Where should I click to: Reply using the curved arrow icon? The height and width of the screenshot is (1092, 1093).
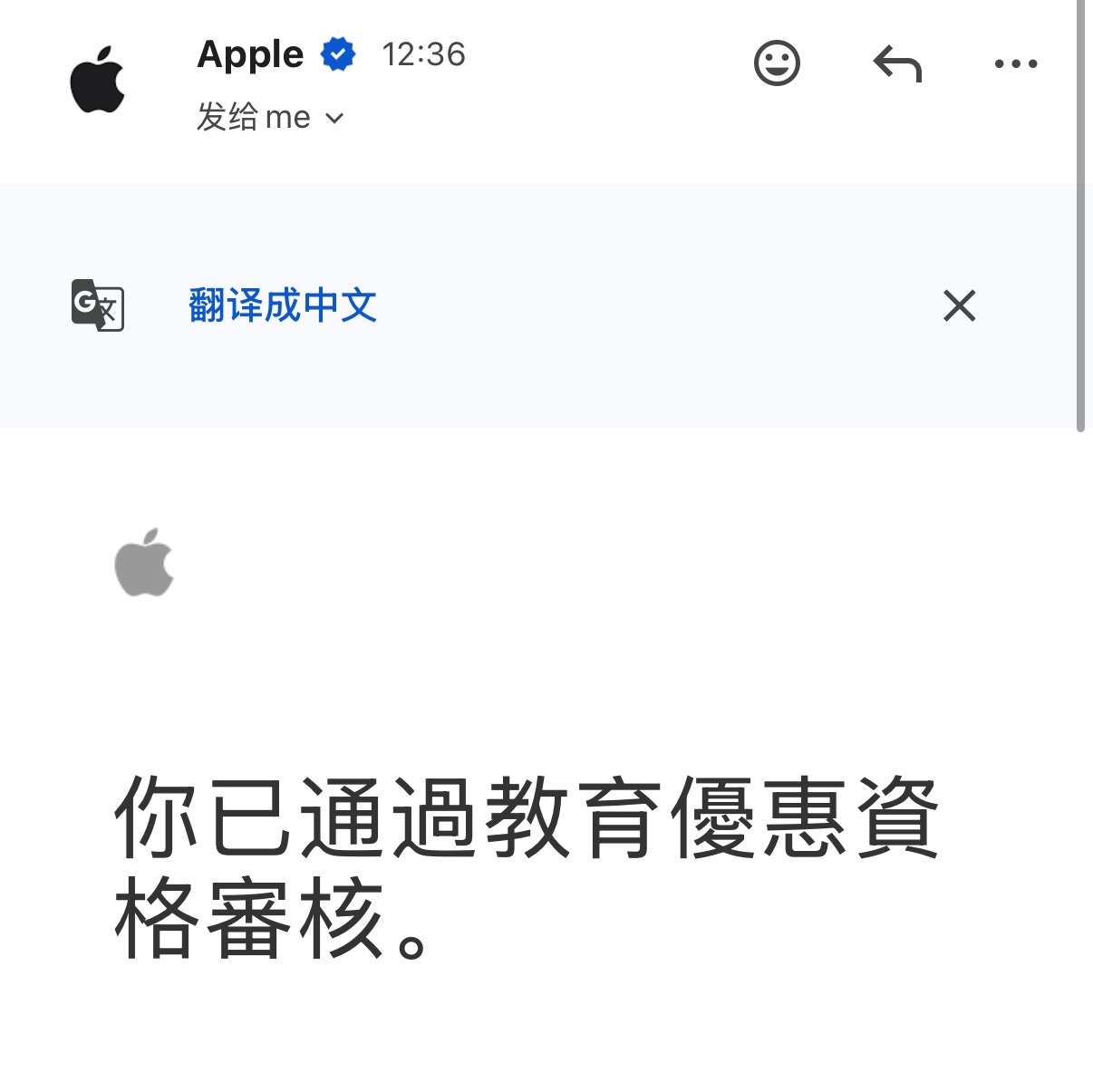tap(897, 63)
